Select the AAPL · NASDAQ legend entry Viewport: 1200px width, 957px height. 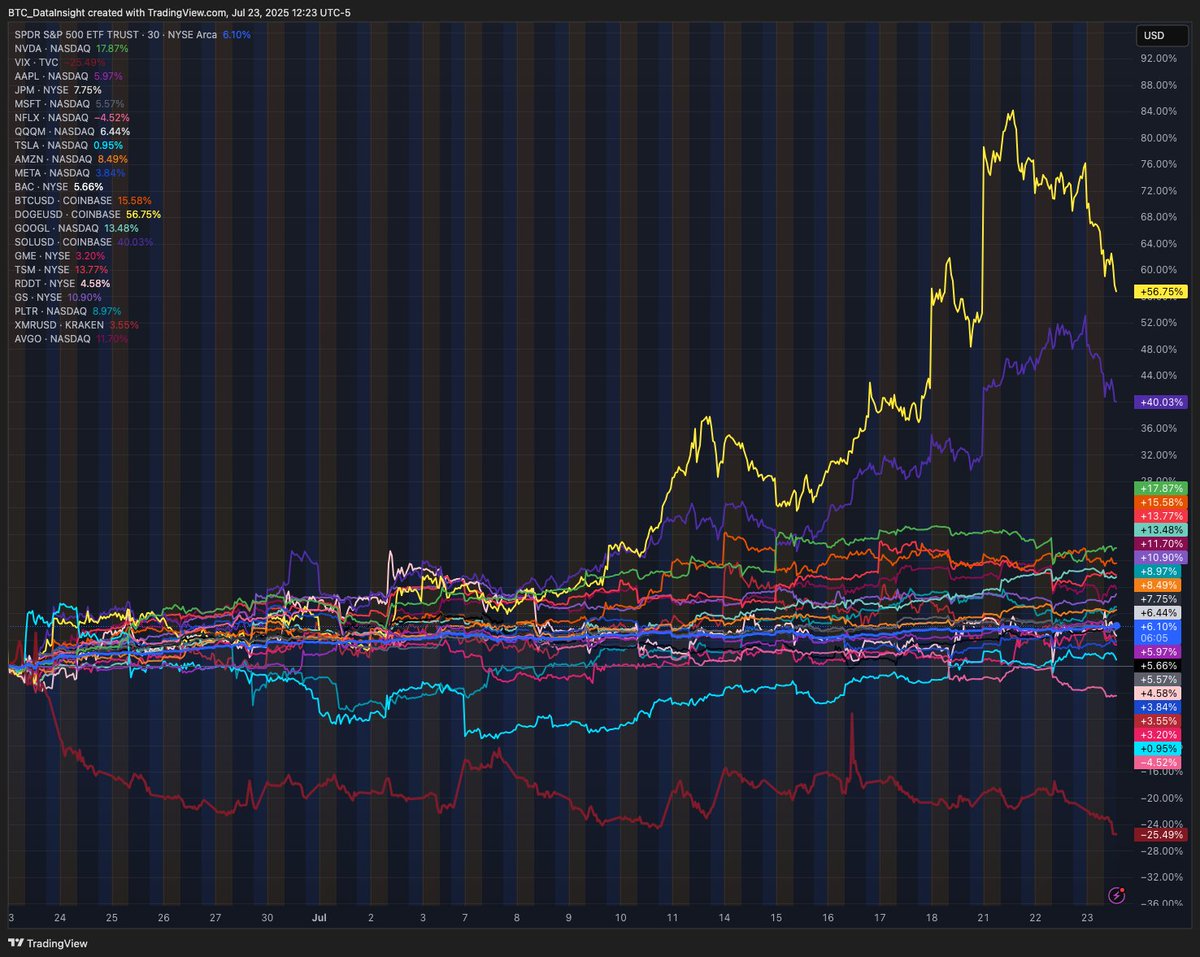67,76
